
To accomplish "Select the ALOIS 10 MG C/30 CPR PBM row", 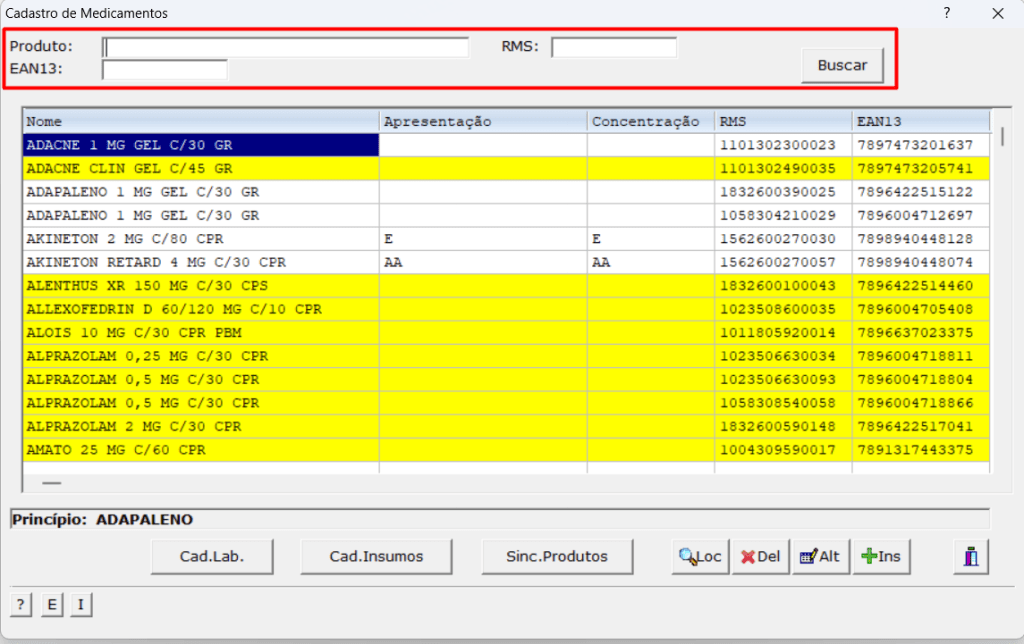I will [200, 333].
